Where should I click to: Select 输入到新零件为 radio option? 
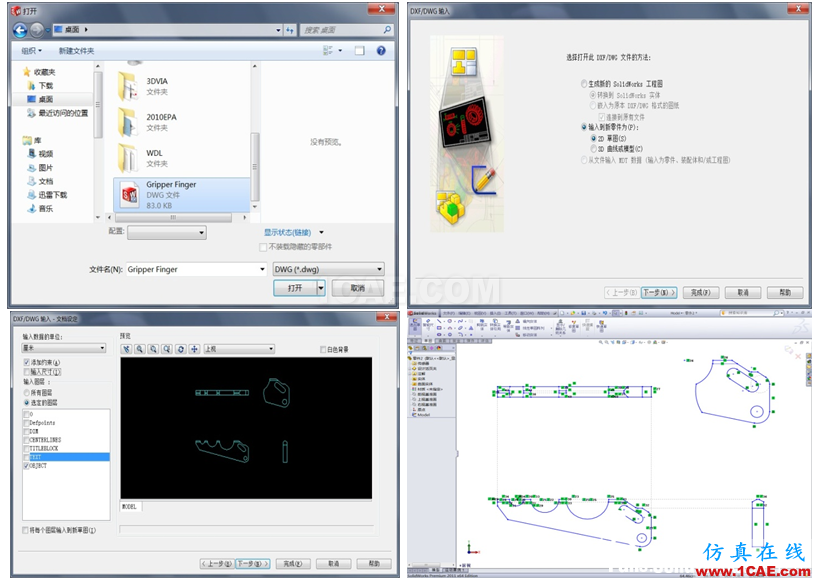584,127
